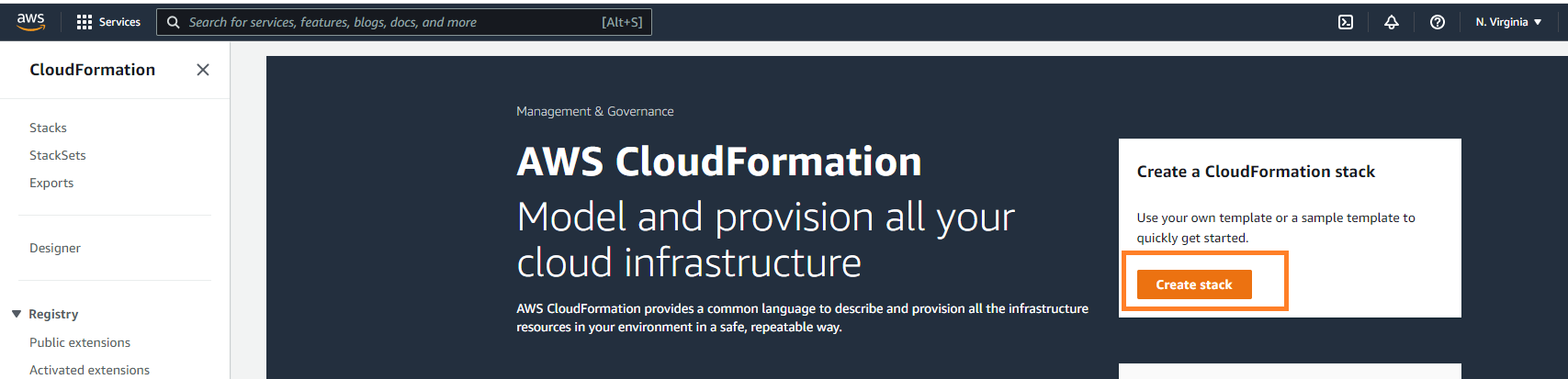
Task: Open the Services grid menu icon
Action: pyautogui.click(x=85, y=22)
